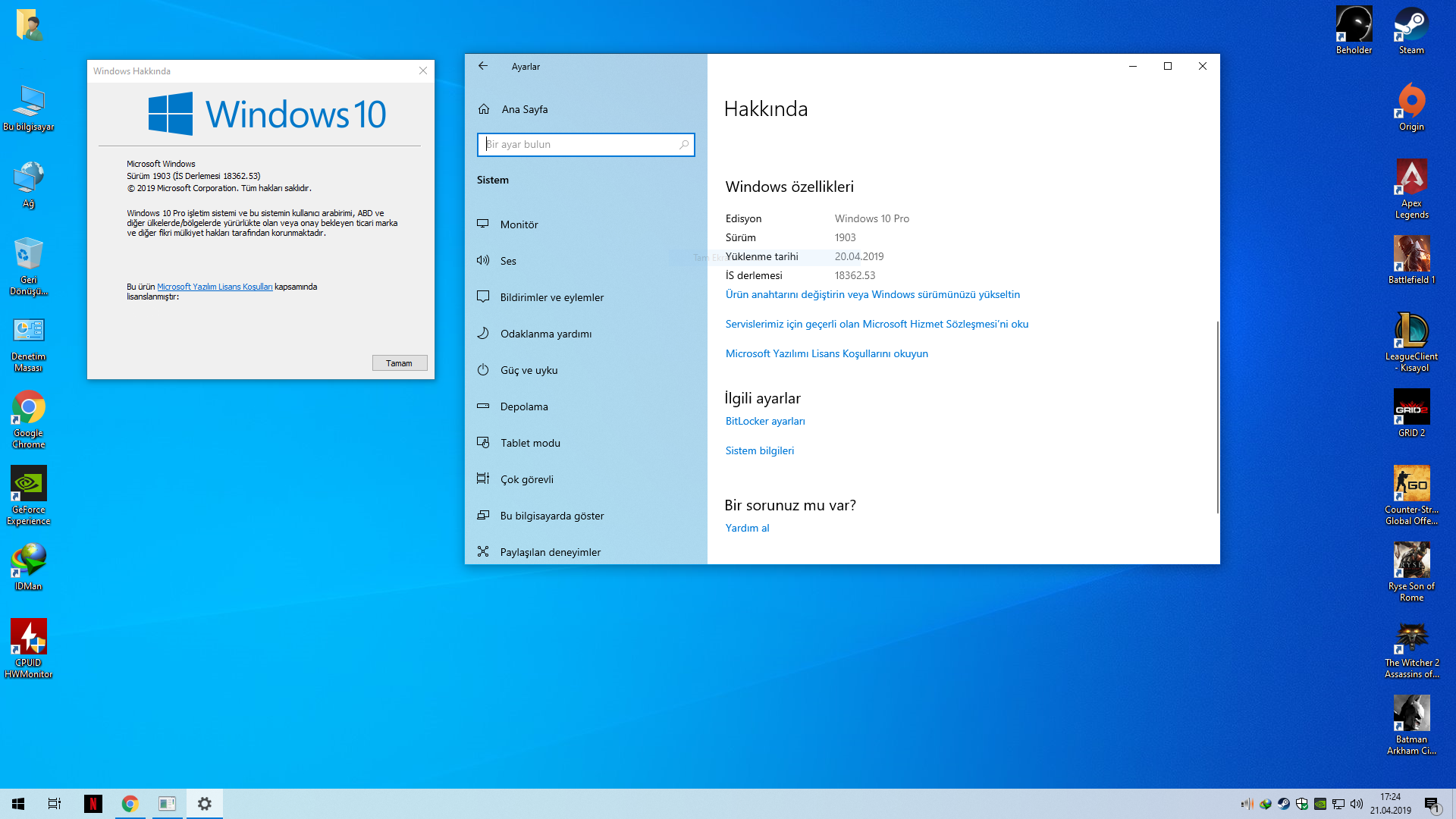Image resolution: width=1456 pixels, height=819 pixels.
Task: Open Netflix from the taskbar
Action: point(93,804)
